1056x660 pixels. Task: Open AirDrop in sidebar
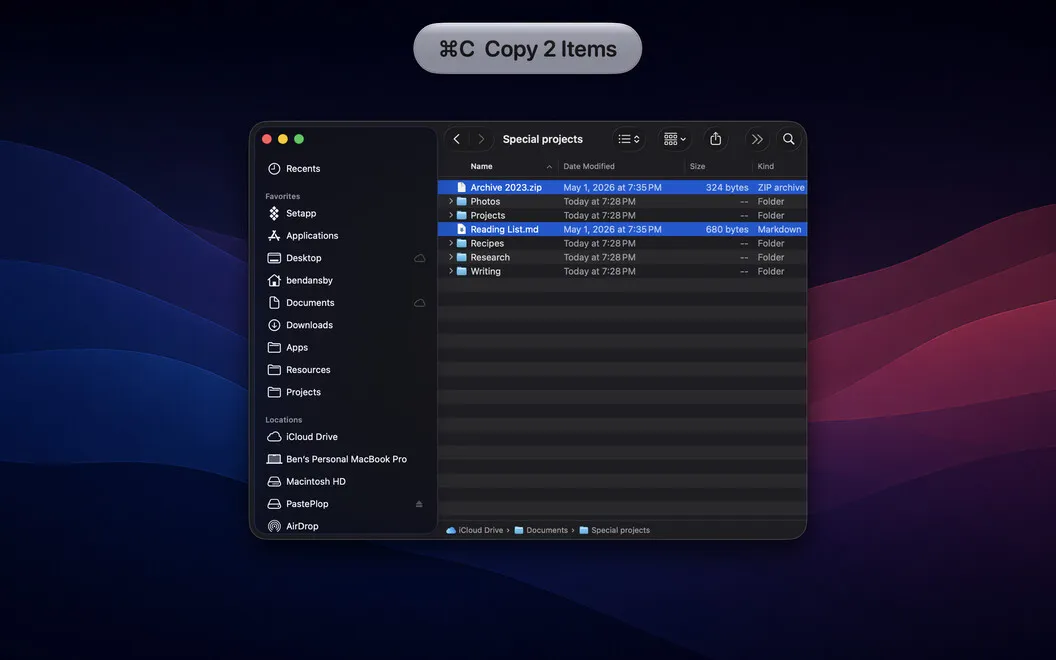302,525
